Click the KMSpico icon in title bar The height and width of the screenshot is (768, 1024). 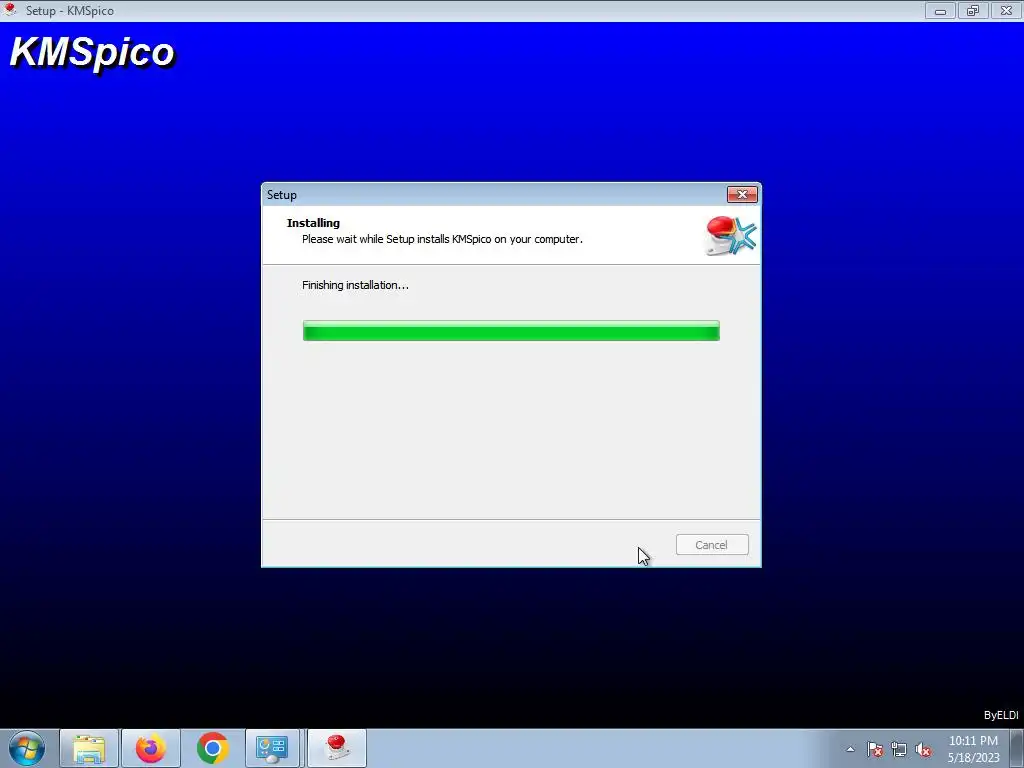pos(10,10)
